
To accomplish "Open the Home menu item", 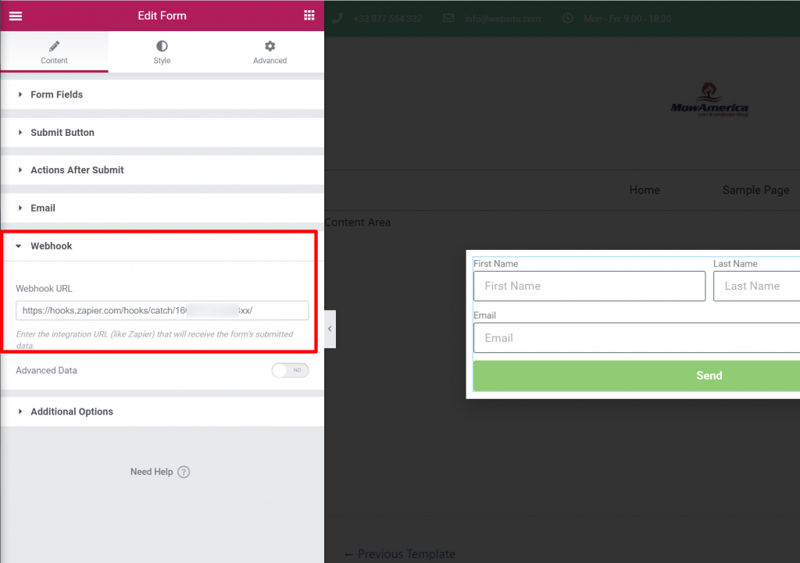I will coord(644,190).
